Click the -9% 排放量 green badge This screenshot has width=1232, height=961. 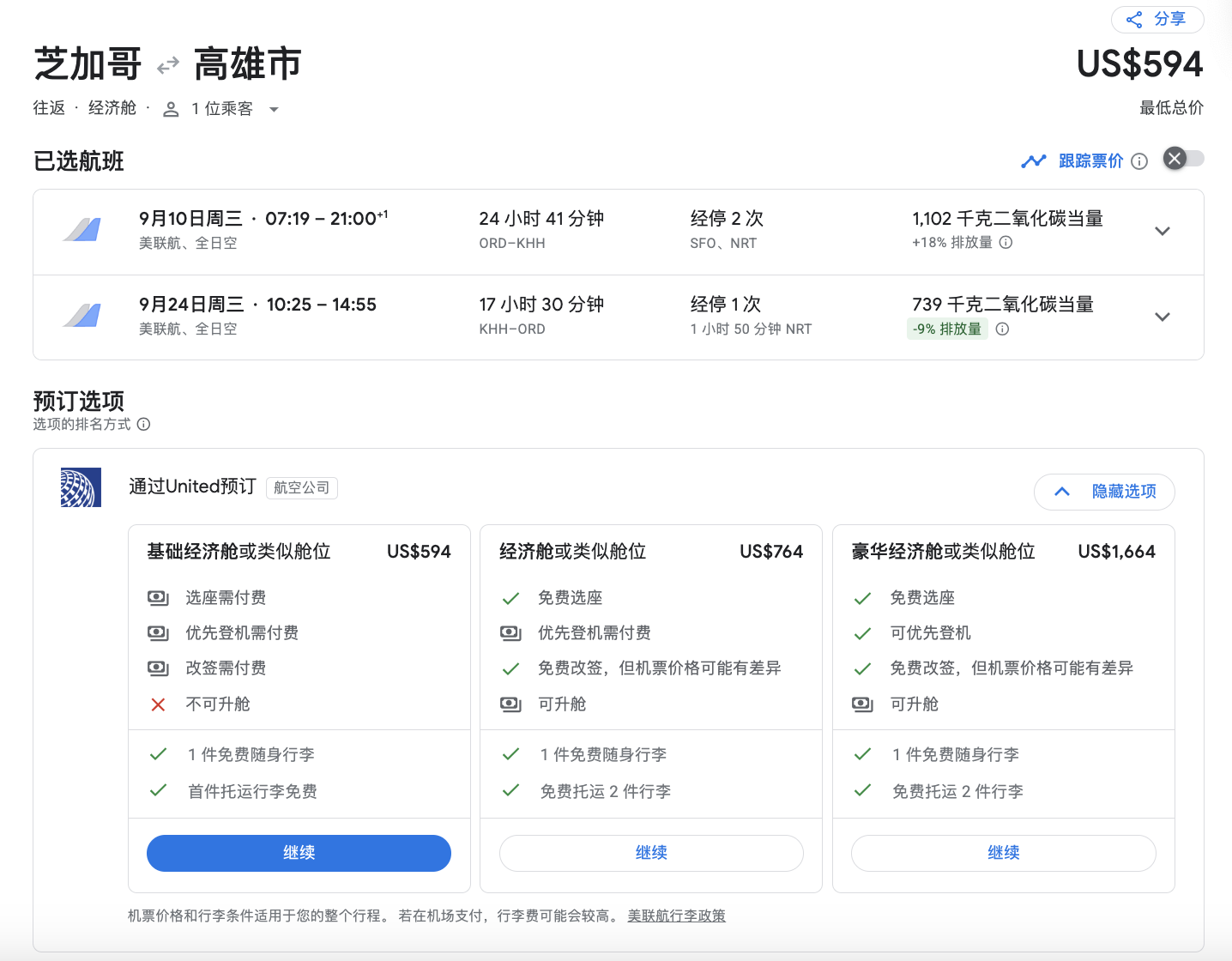pyautogui.click(x=947, y=329)
